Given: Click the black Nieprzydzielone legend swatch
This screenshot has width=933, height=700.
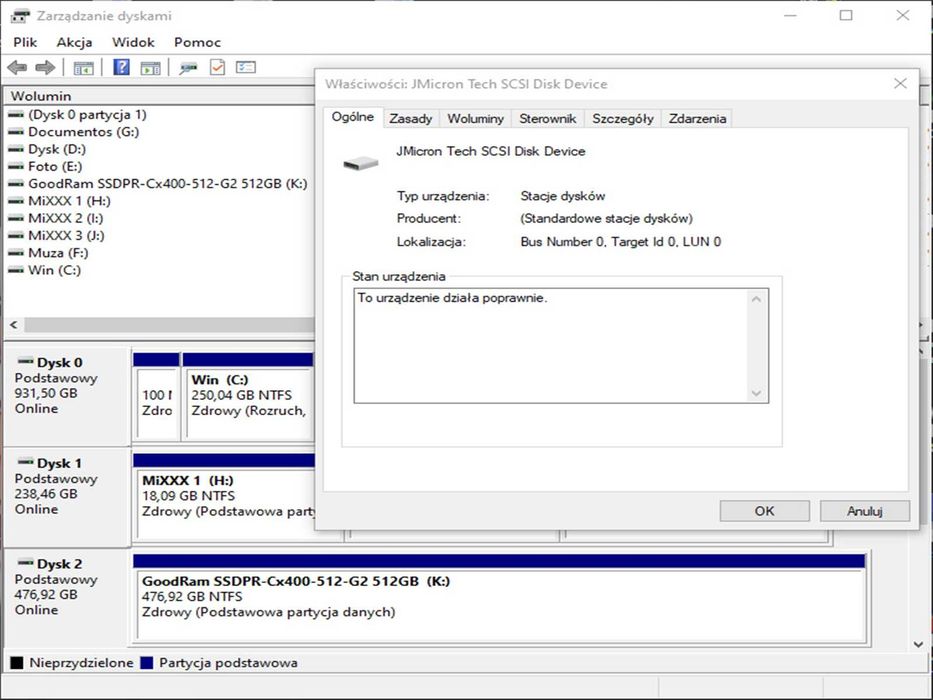Looking at the screenshot, I should pyautogui.click(x=17, y=662).
